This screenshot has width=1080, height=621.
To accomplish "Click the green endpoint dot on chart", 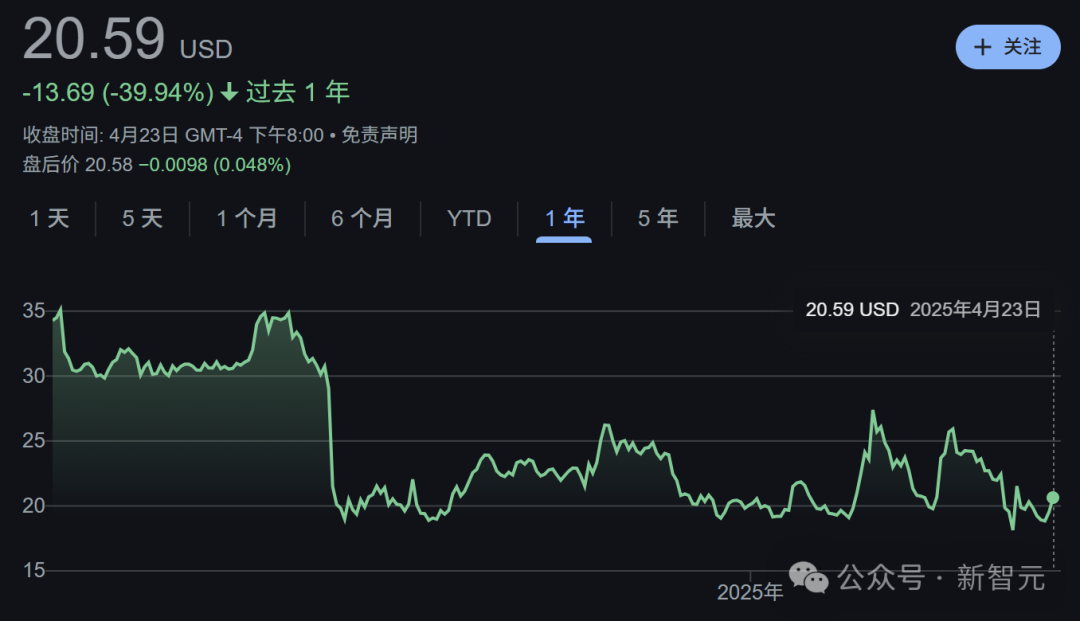I will point(1053,497).
